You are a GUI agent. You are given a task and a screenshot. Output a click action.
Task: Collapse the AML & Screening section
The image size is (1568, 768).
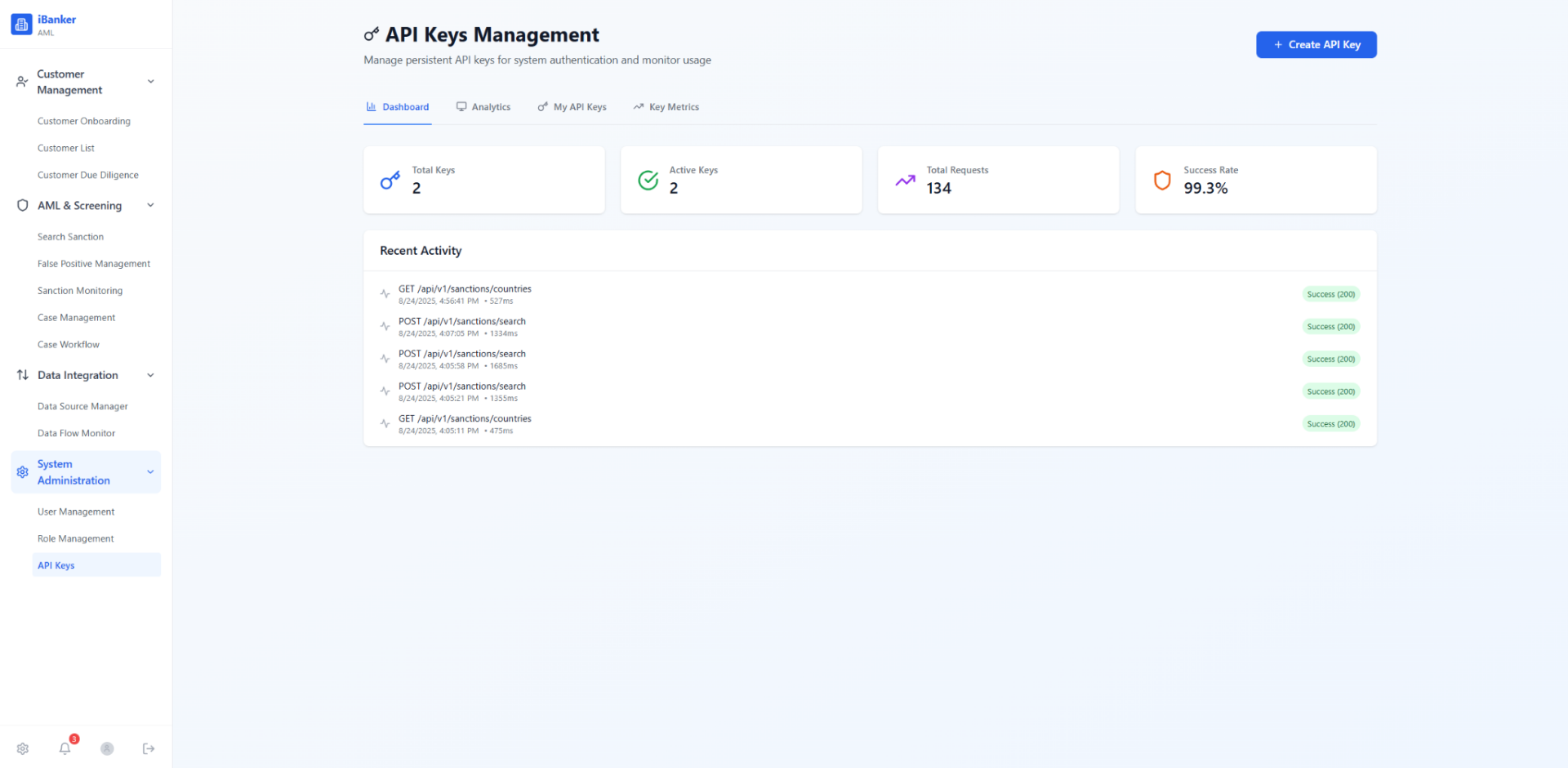(x=150, y=206)
